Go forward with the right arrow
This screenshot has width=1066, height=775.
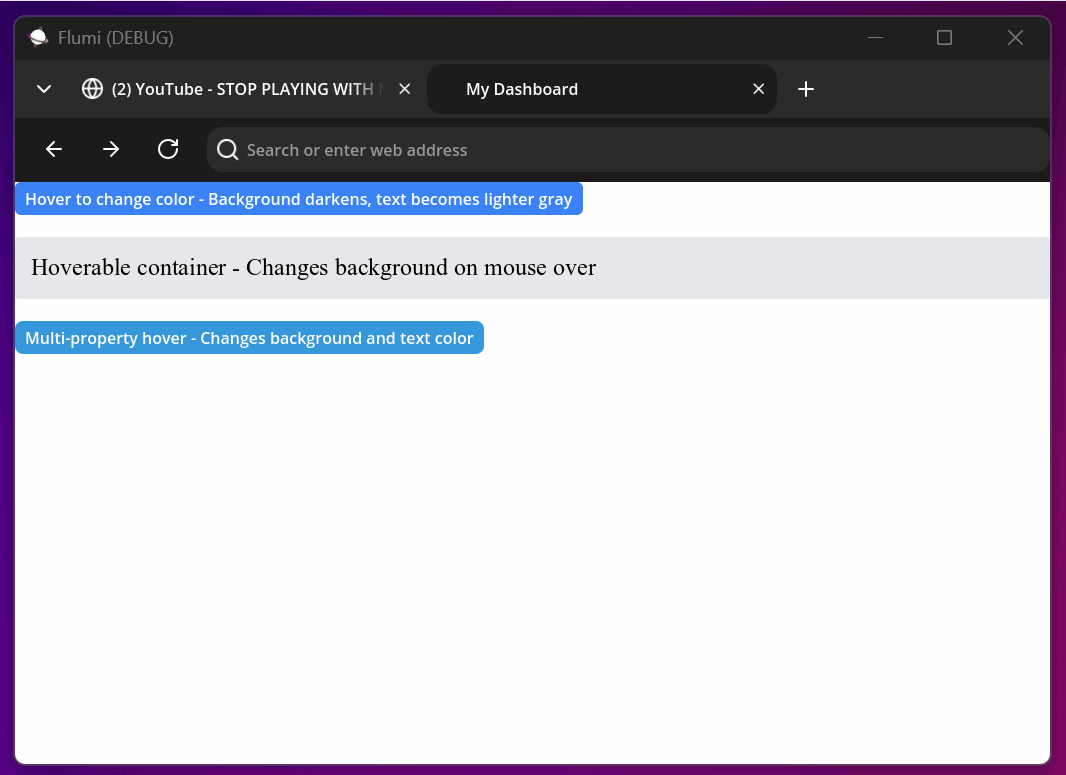111,149
